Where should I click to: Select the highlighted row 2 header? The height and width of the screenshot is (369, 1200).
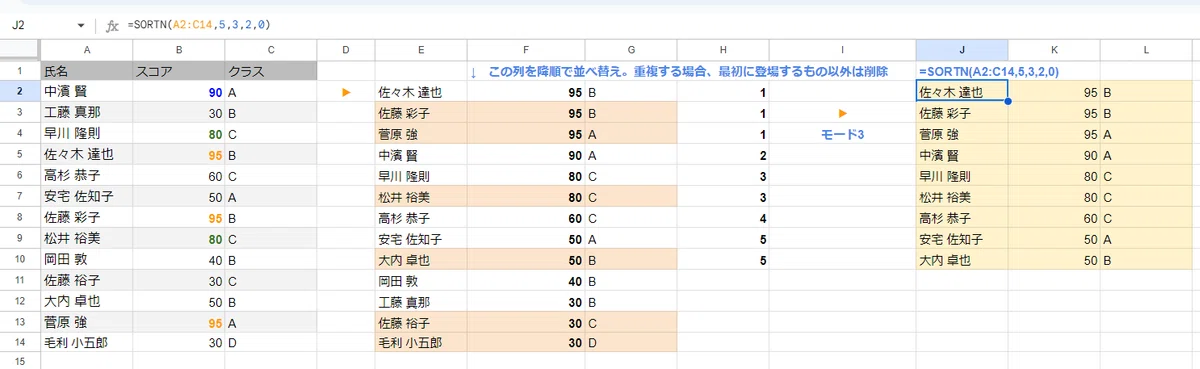coord(20,92)
